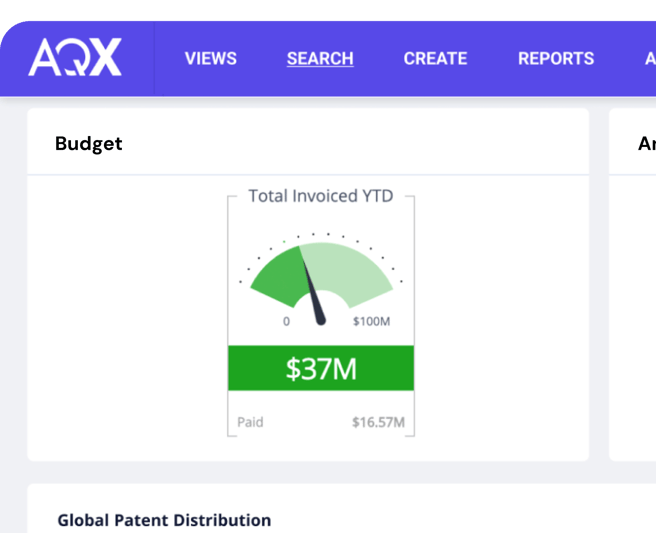Open the SEARCH menu

[x=320, y=59]
